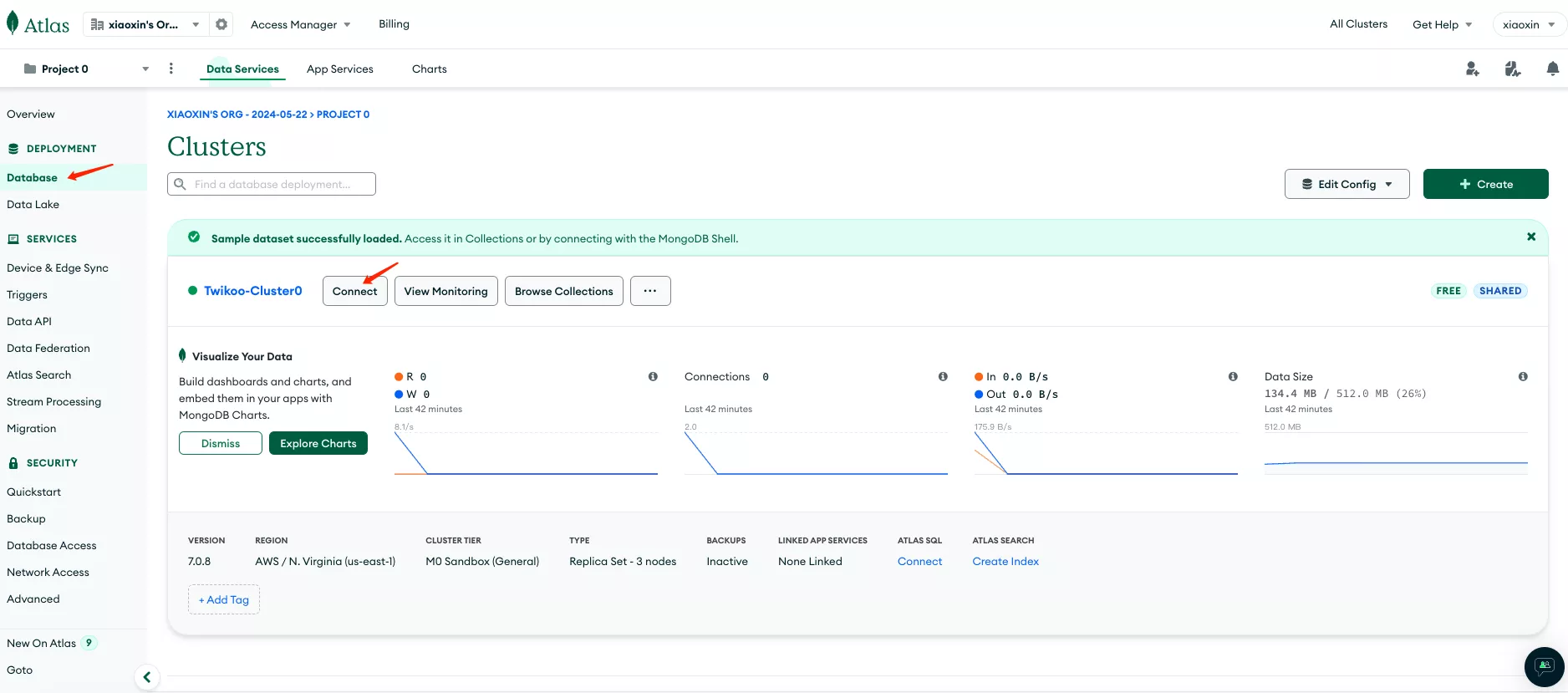Open Overview in sidebar

pos(31,114)
